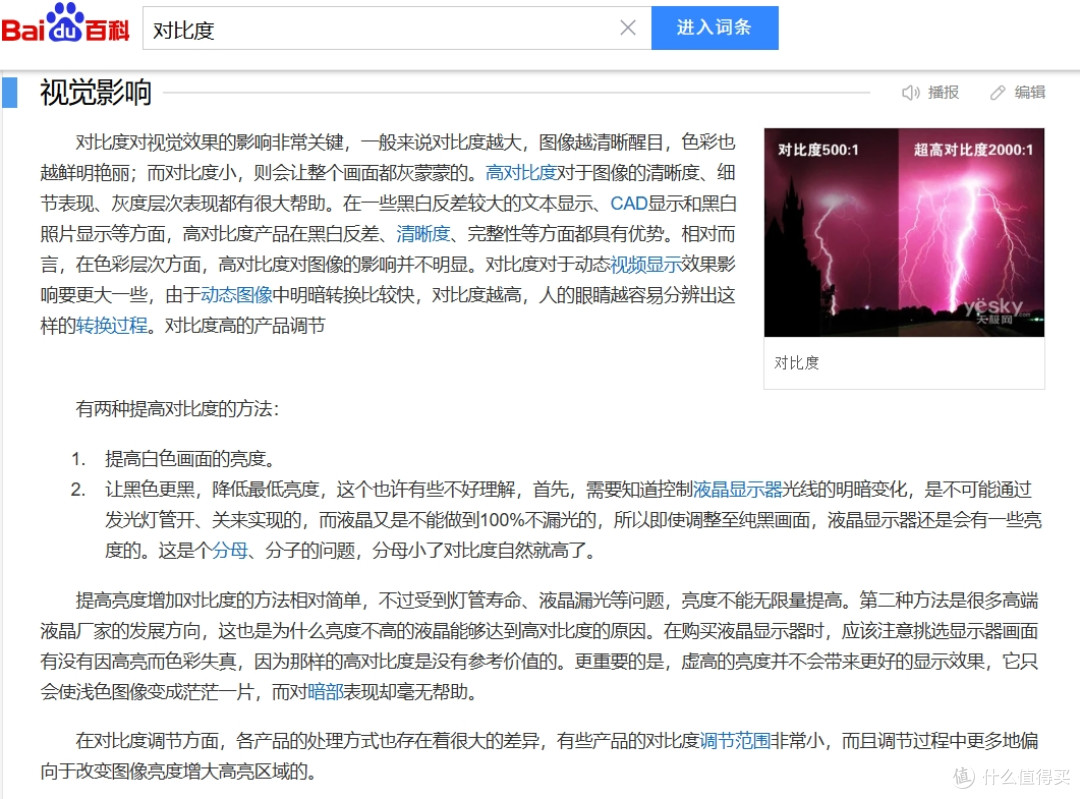The image size is (1080, 799).
Task: Clear search box with X icon
Action: click(x=627, y=28)
